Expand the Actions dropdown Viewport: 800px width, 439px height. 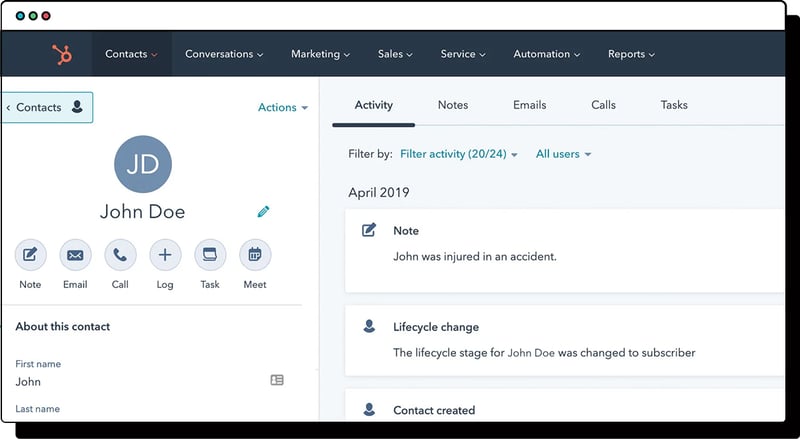(283, 107)
